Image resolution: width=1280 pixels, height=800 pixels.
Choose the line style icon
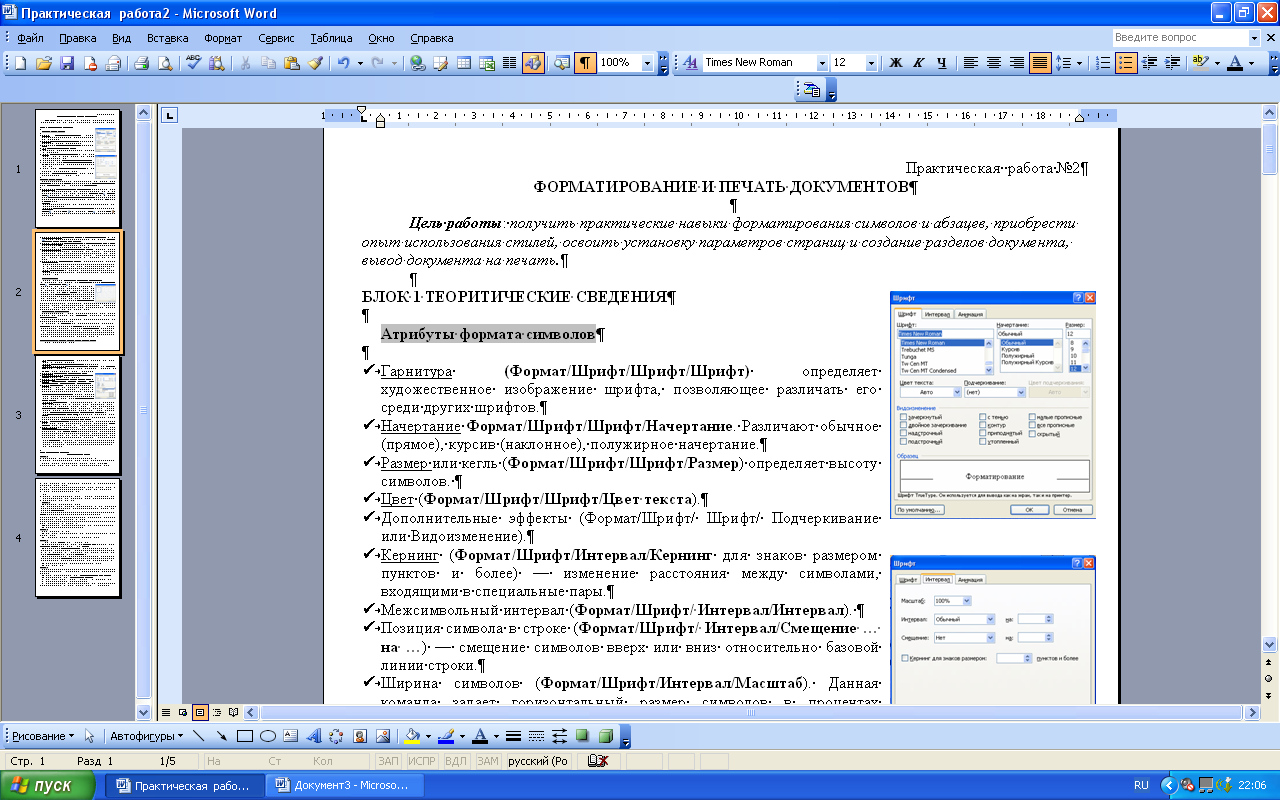coord(513,736)
